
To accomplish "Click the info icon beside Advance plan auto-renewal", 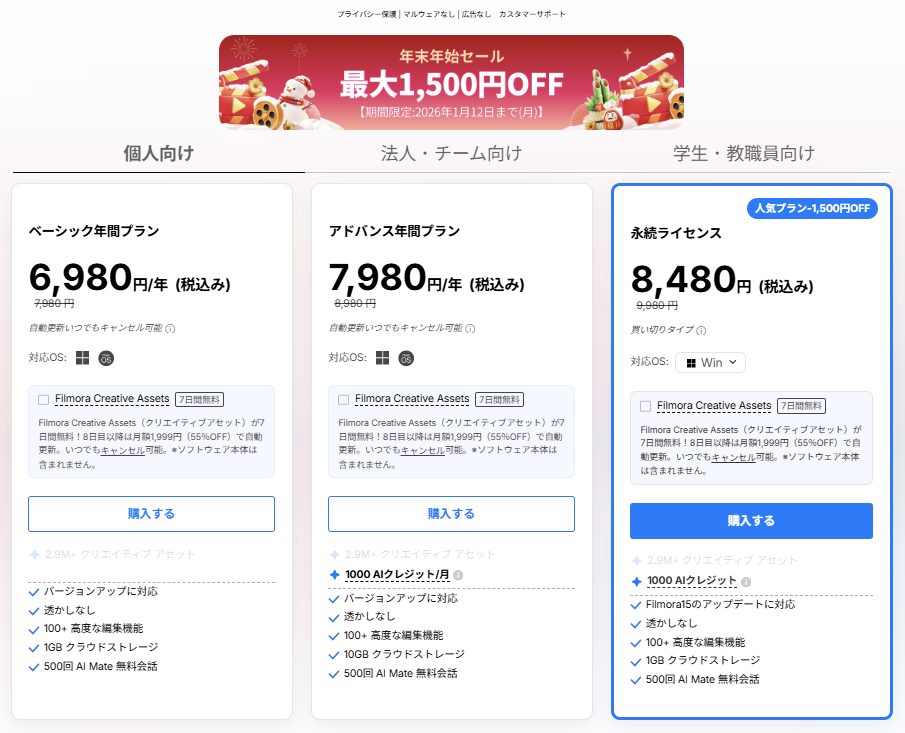I will pos(470,328).
